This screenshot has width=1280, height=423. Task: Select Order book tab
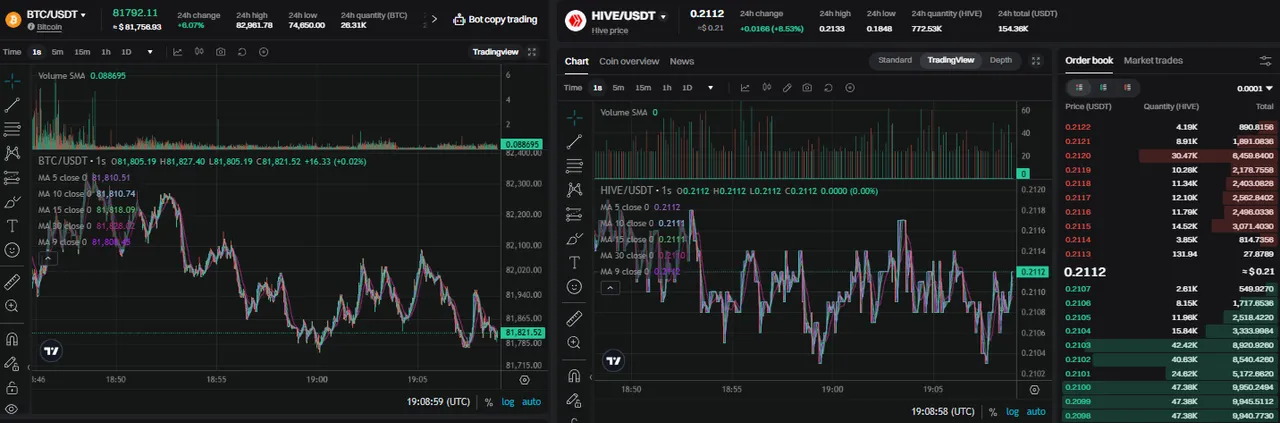[1089, 61]
